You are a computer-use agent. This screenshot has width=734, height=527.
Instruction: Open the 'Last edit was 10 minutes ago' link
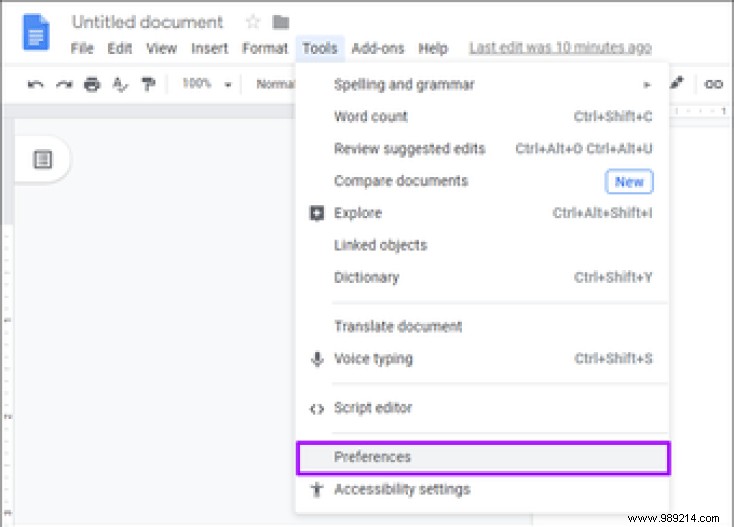tap(560, 48)
